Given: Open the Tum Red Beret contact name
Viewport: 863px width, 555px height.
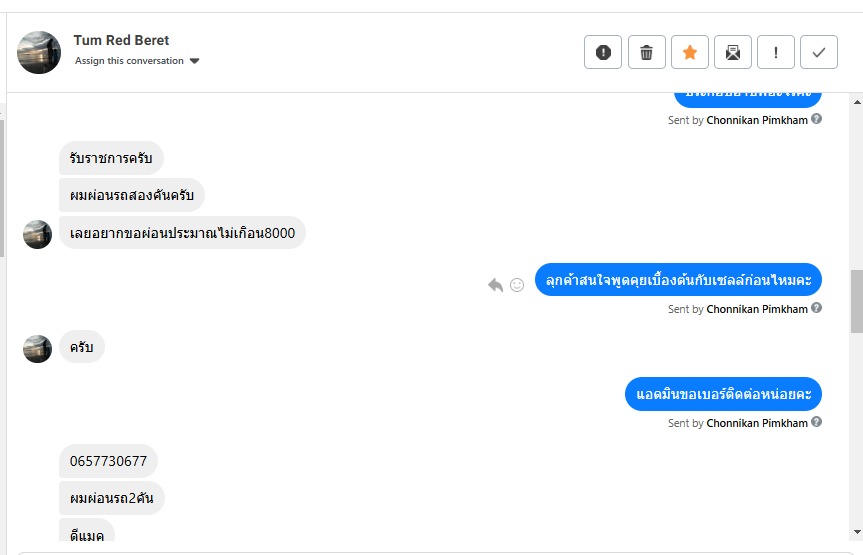Looking at the screenshot, I should pyautogui.click(x=121, y=41).
